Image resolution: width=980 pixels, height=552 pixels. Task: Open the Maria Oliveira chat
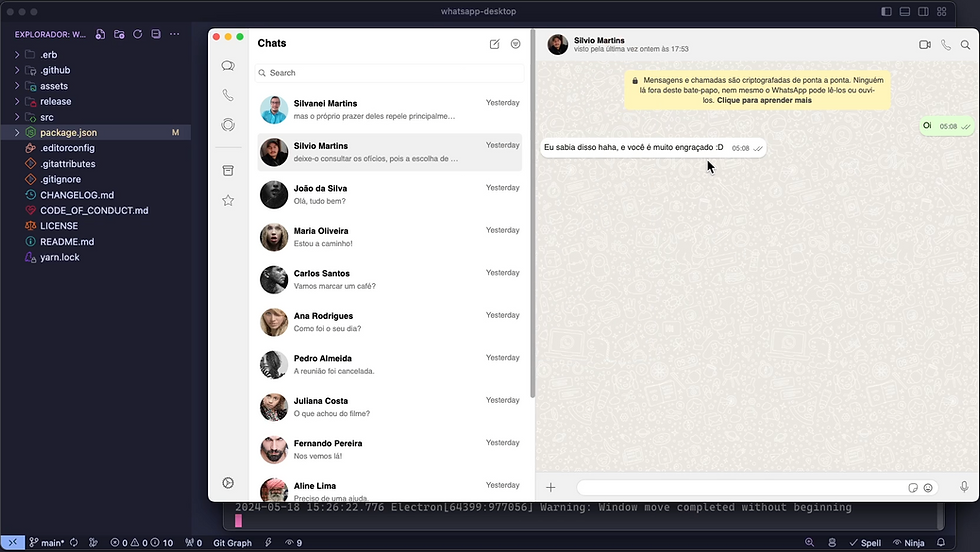pos(389,237)
